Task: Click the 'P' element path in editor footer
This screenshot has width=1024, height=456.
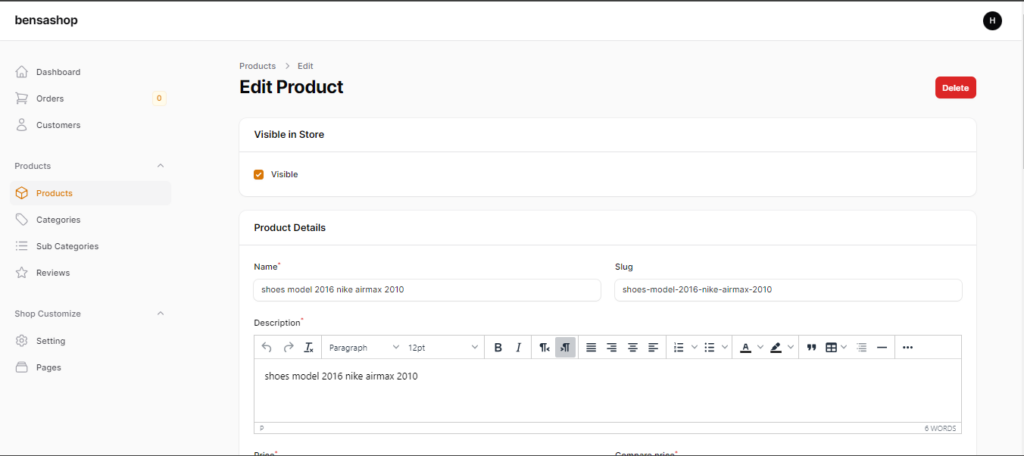Action: (262, 429)
